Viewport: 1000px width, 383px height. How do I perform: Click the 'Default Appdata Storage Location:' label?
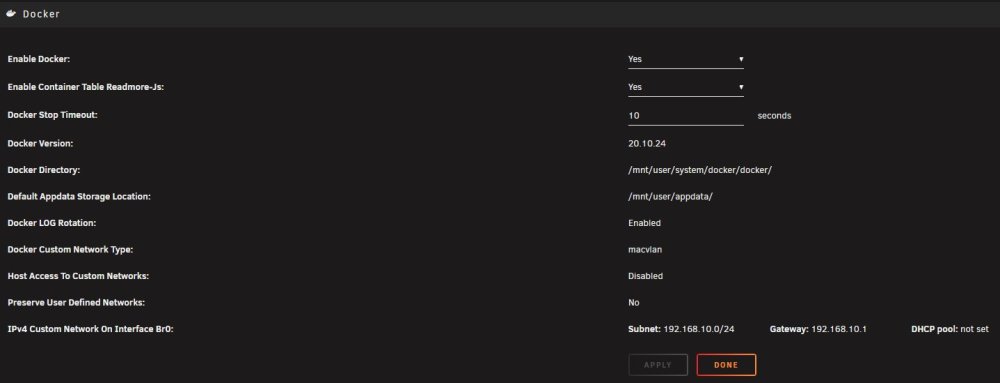pyautogui.click(x=79, y=197)
